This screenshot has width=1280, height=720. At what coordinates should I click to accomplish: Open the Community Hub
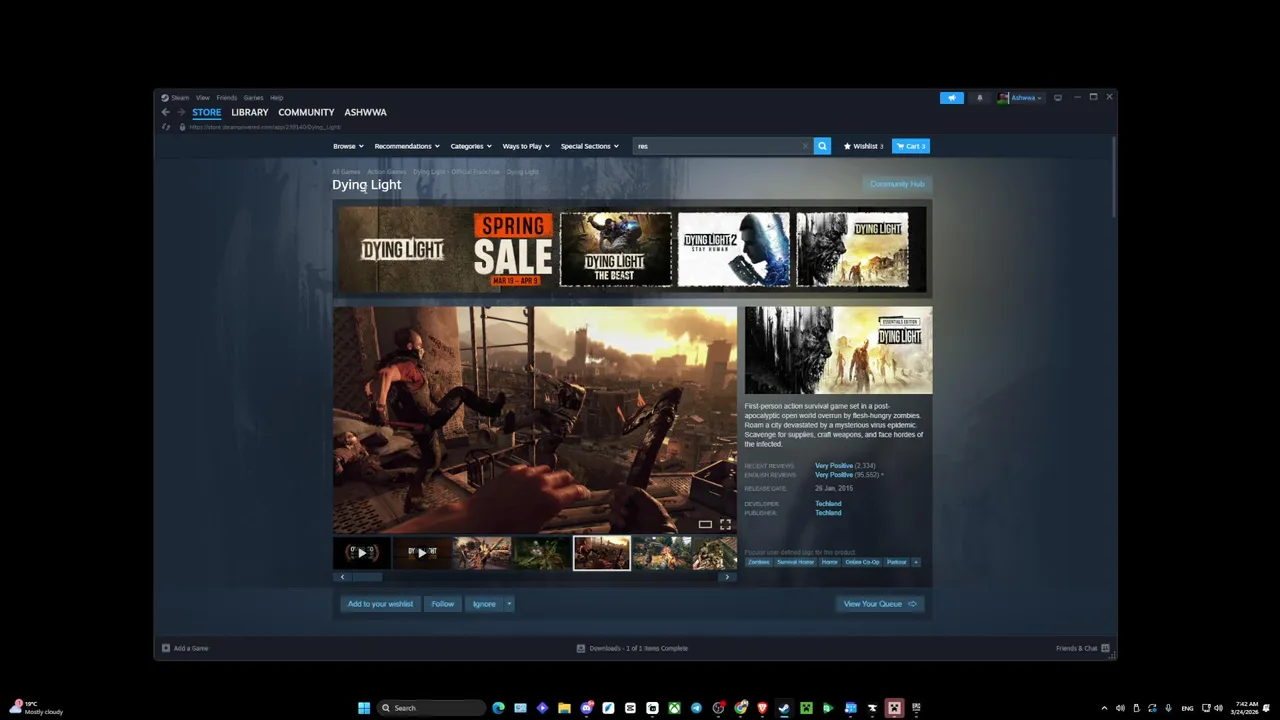point(897,184)
